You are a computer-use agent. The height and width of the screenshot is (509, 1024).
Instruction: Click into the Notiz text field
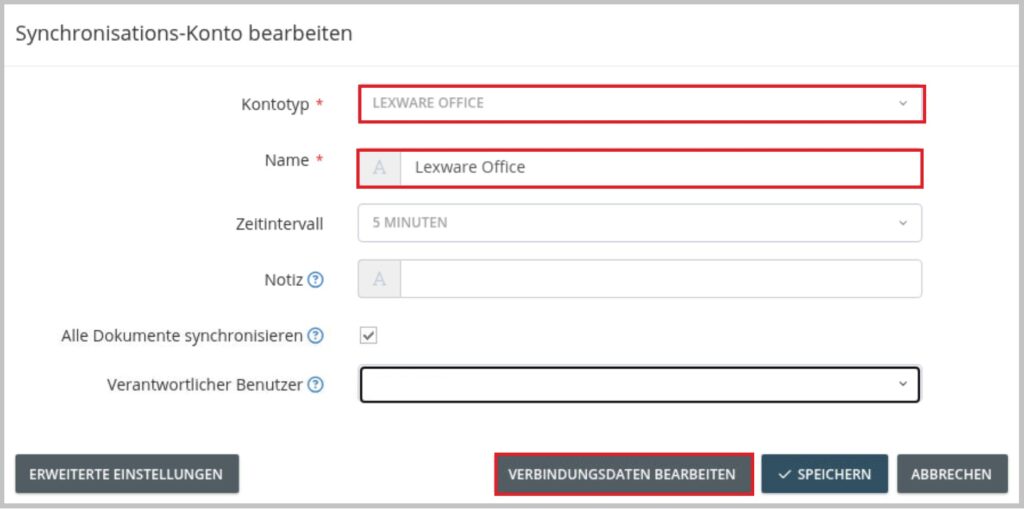(661, 279)
